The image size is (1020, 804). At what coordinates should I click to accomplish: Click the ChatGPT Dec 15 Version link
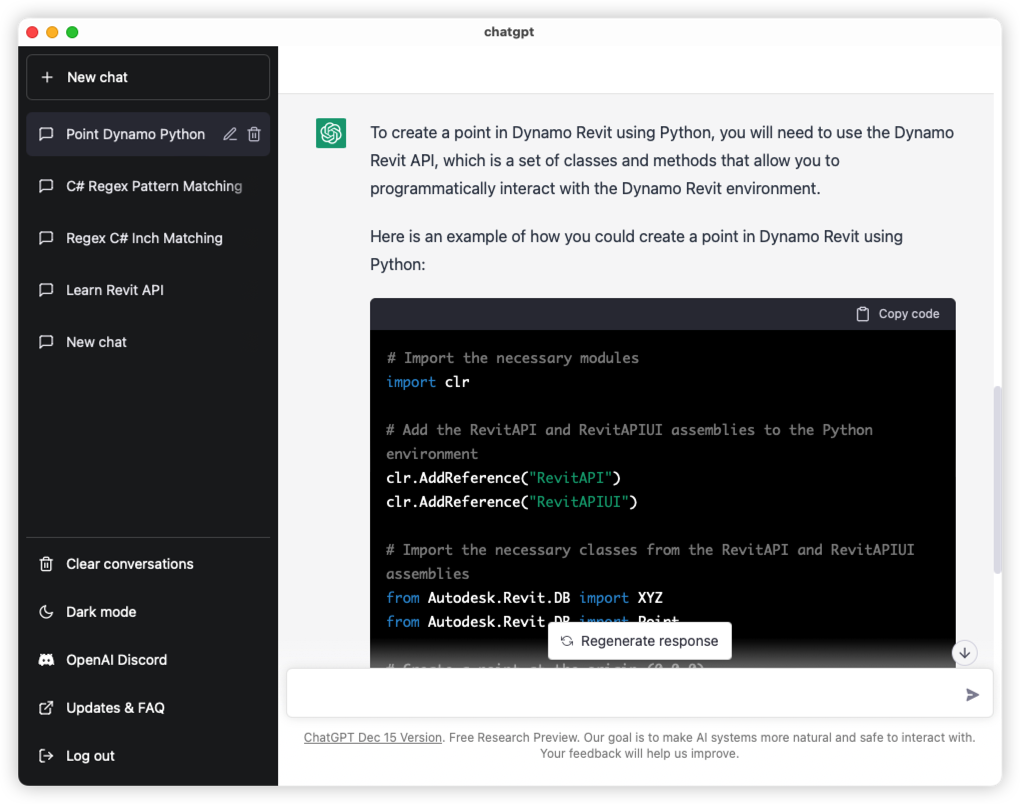(373, 737)
